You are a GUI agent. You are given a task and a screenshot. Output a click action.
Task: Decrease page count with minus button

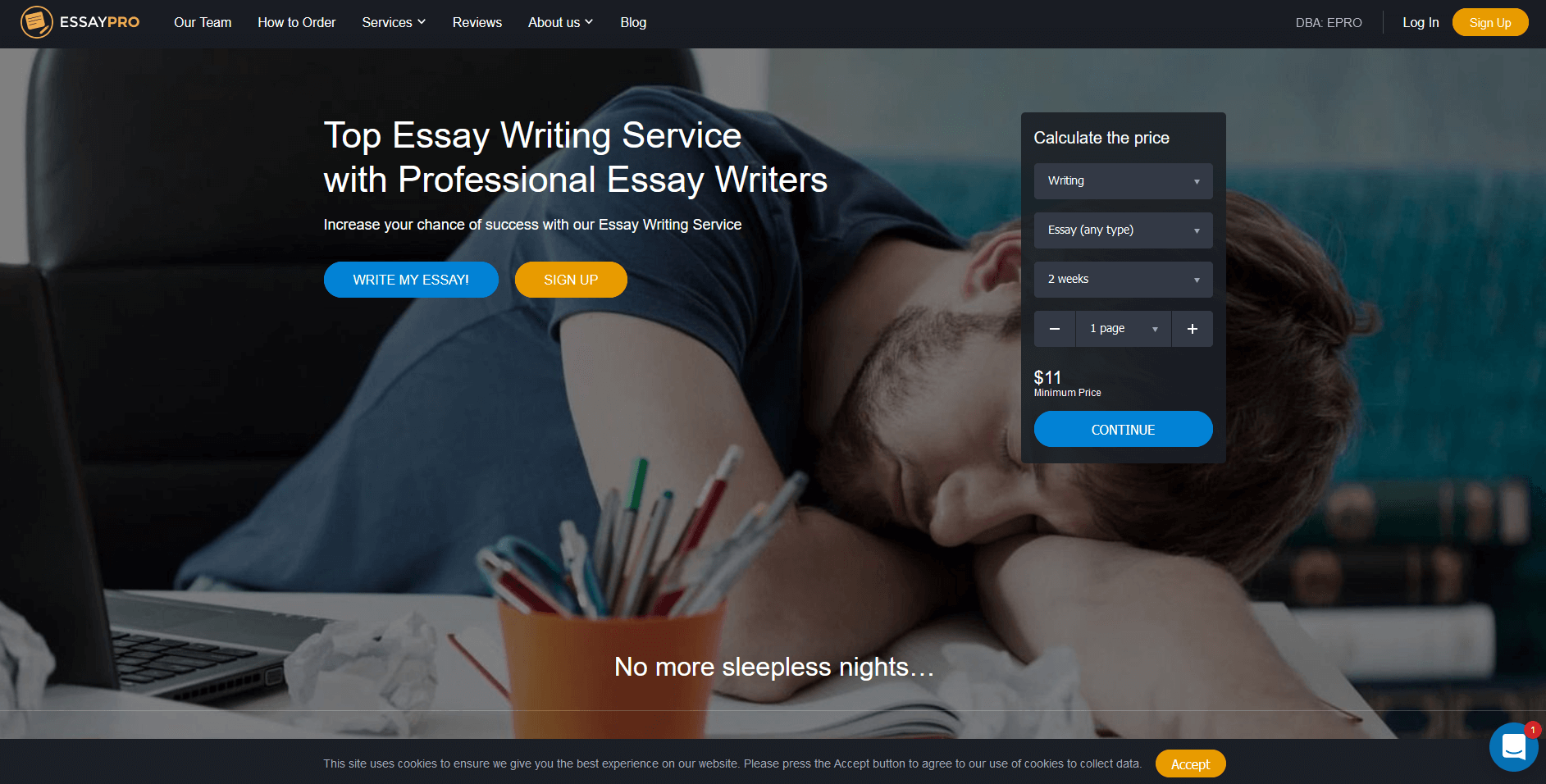click(1055, 329)
